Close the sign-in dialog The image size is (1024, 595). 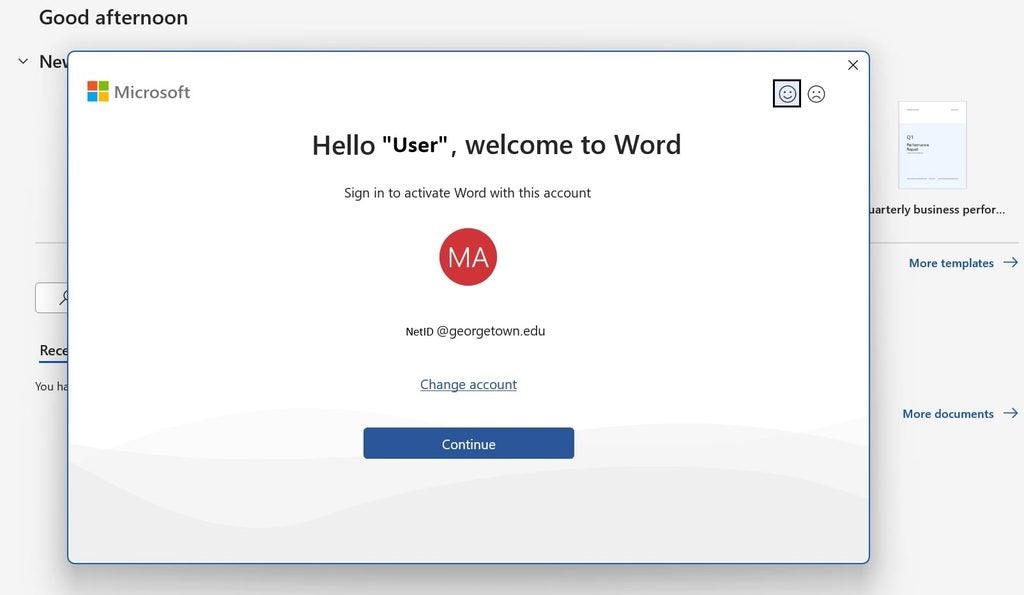(x=853, y=65)
